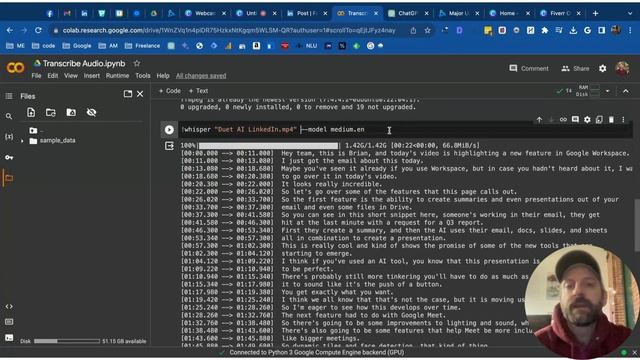Viewport: 640px width, 360px height.
Task: Close the Files pane
Action: (140, 94)
